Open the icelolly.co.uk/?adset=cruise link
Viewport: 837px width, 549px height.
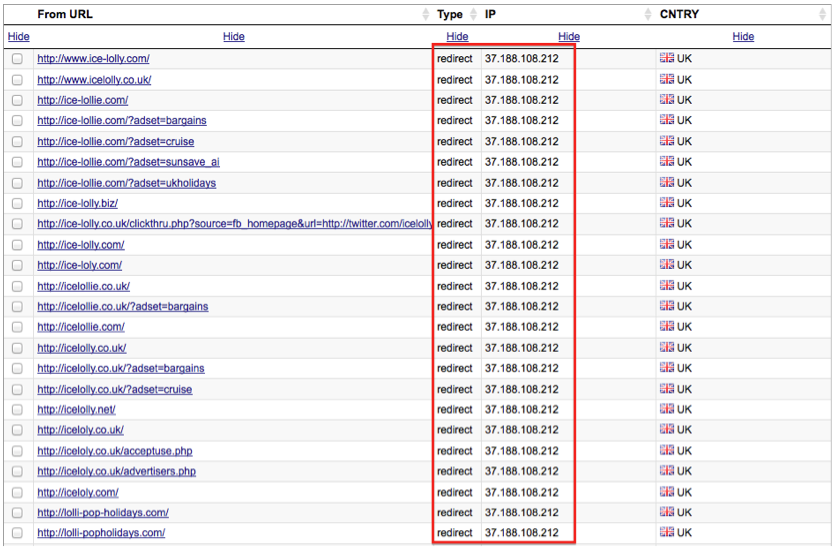click(x=115, y=389)
